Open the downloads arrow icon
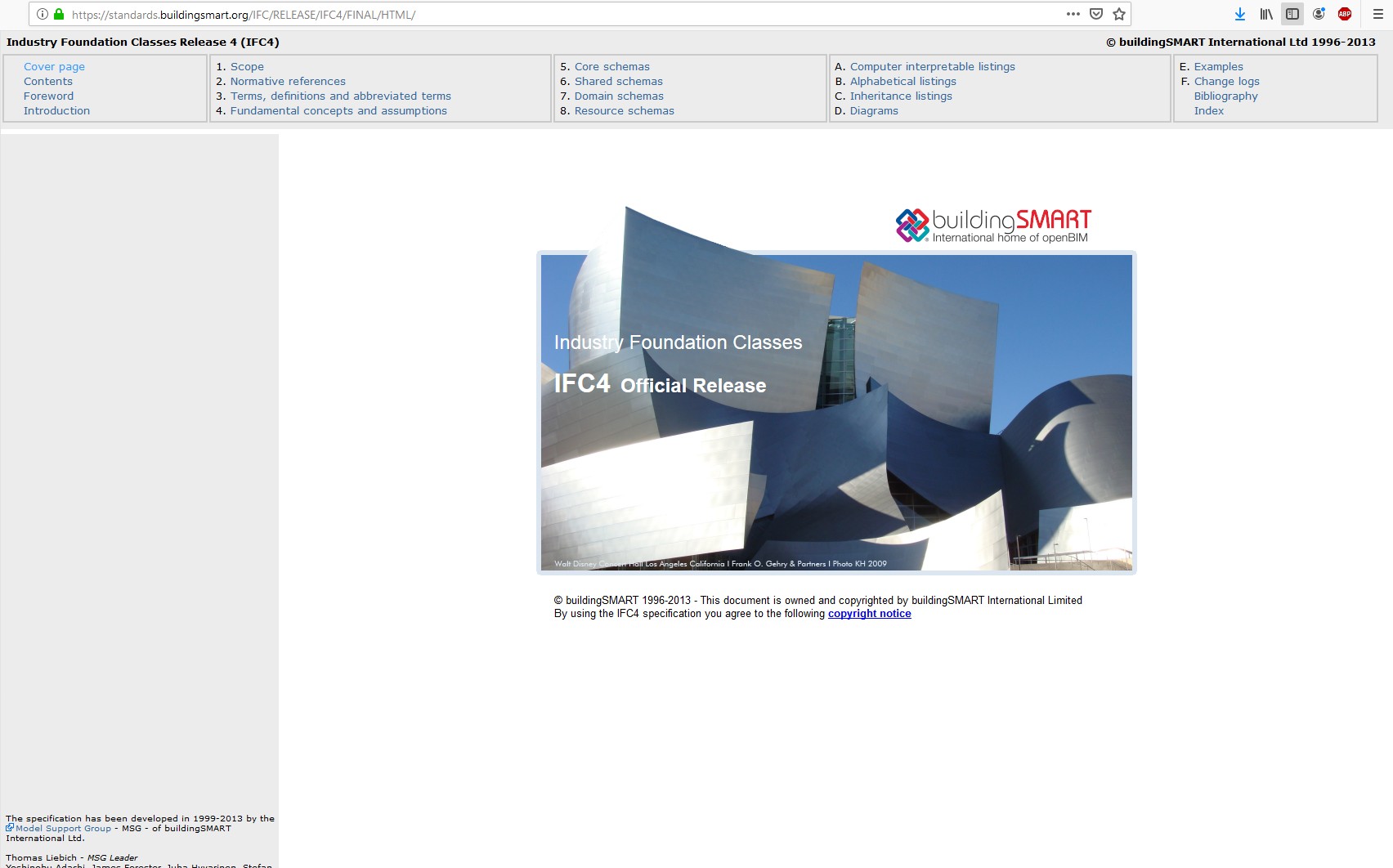This screenshot has width=1393, height=868. (x=1240, y=14)
